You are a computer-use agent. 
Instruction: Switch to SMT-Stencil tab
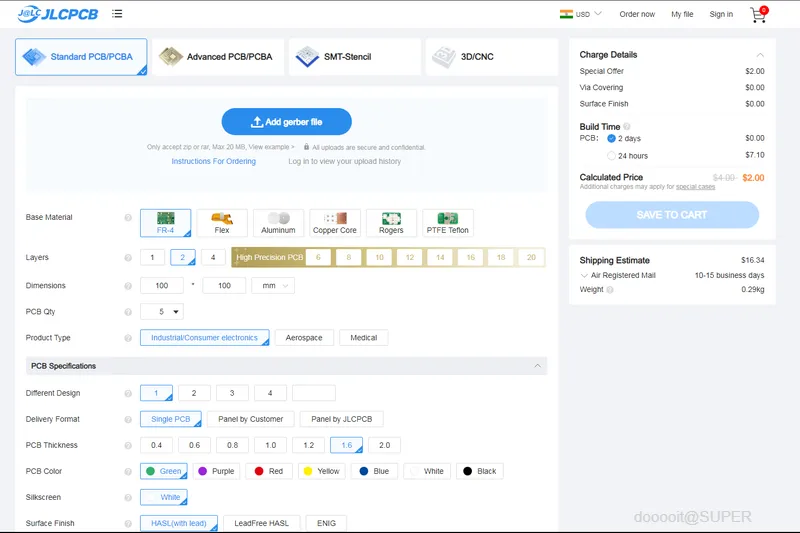click(355, 57)
